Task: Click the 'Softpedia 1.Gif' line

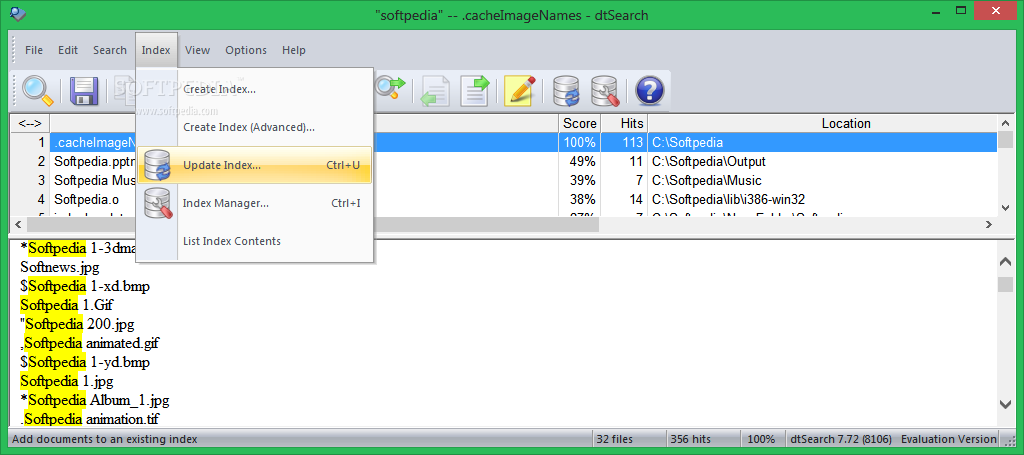Action: [x=67, y=305]
